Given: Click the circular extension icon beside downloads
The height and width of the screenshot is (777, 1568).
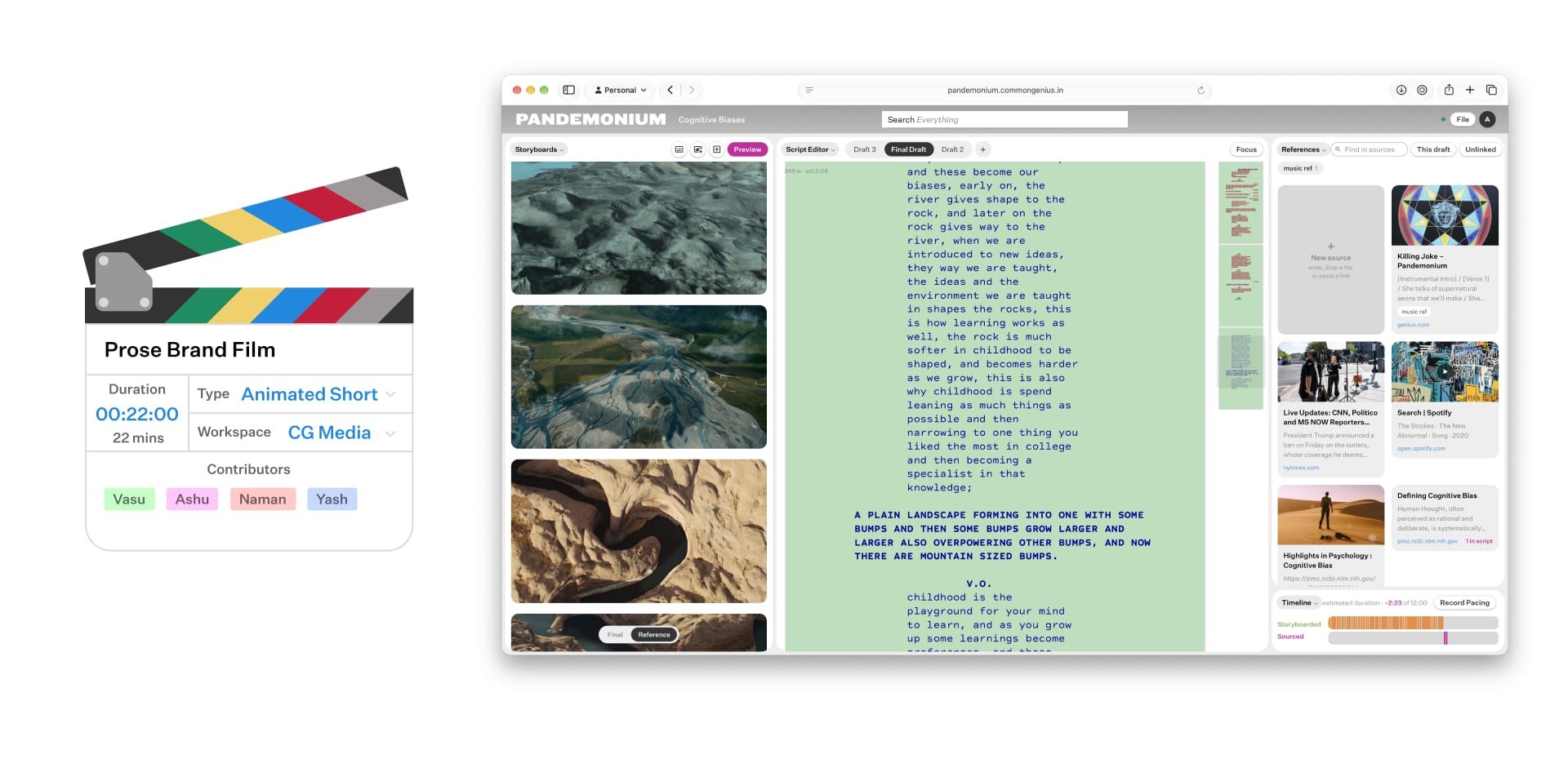Looking at the screenshot, I should point(1422,90).
